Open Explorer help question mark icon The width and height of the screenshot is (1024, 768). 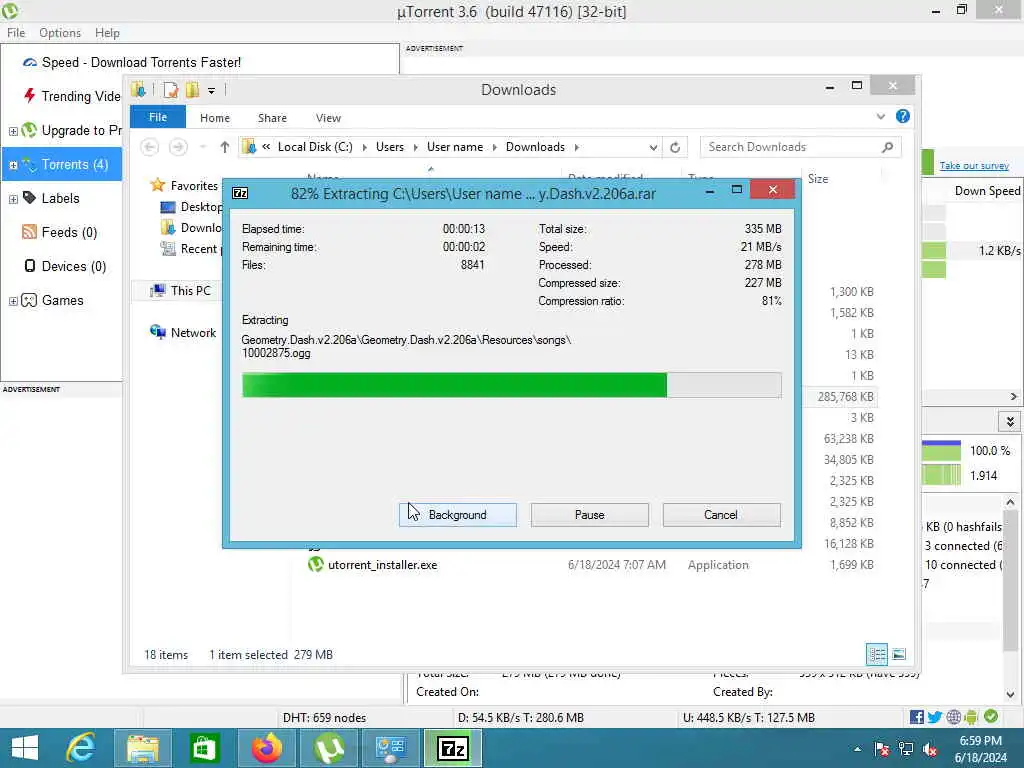[x=903, y=116]
